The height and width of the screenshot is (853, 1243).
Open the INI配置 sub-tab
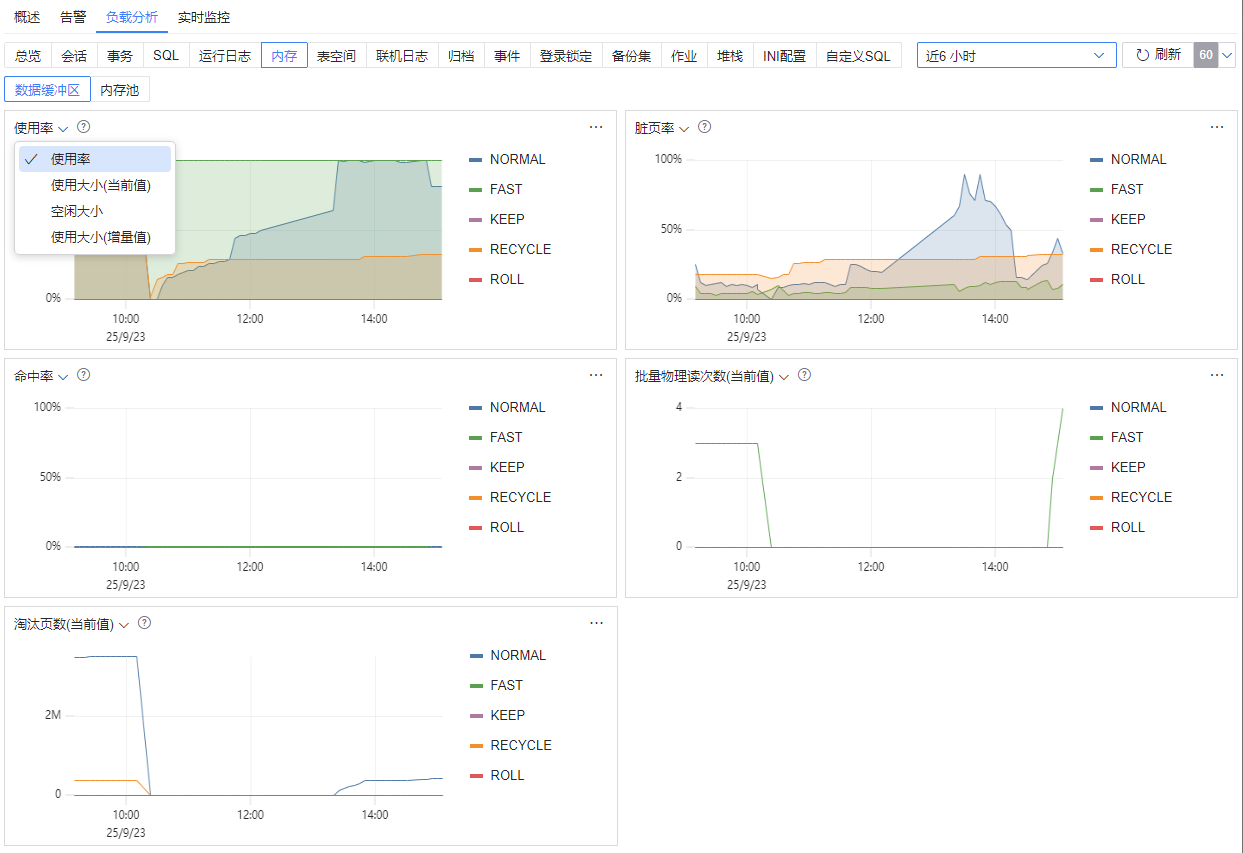pyautogui.click(x=784, y=56)
